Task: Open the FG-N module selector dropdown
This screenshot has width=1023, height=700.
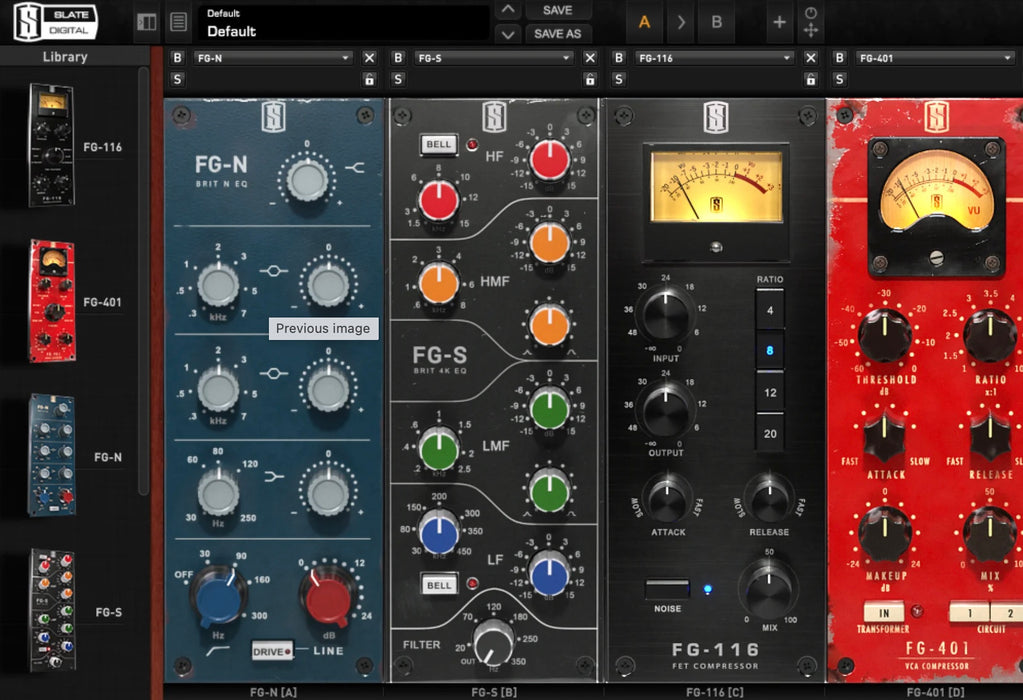Action: 273,59
